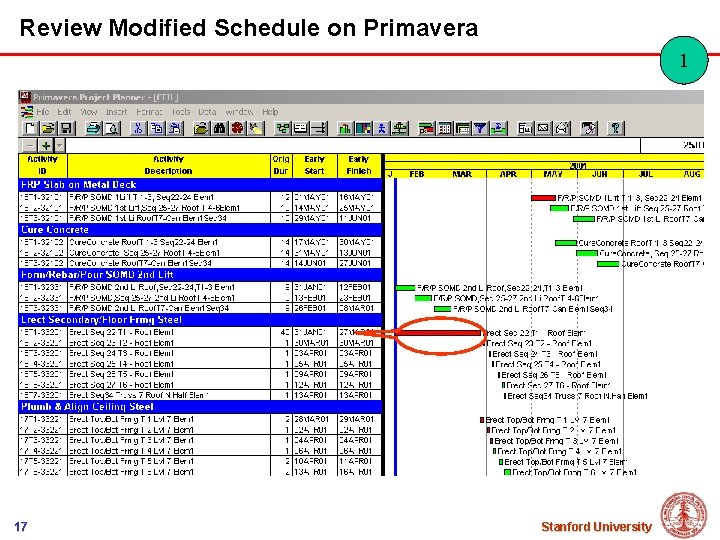This screenshot has width=720, height=540.
Task: Click the JUL month timescale header
Action: click(x=646, y=174)
